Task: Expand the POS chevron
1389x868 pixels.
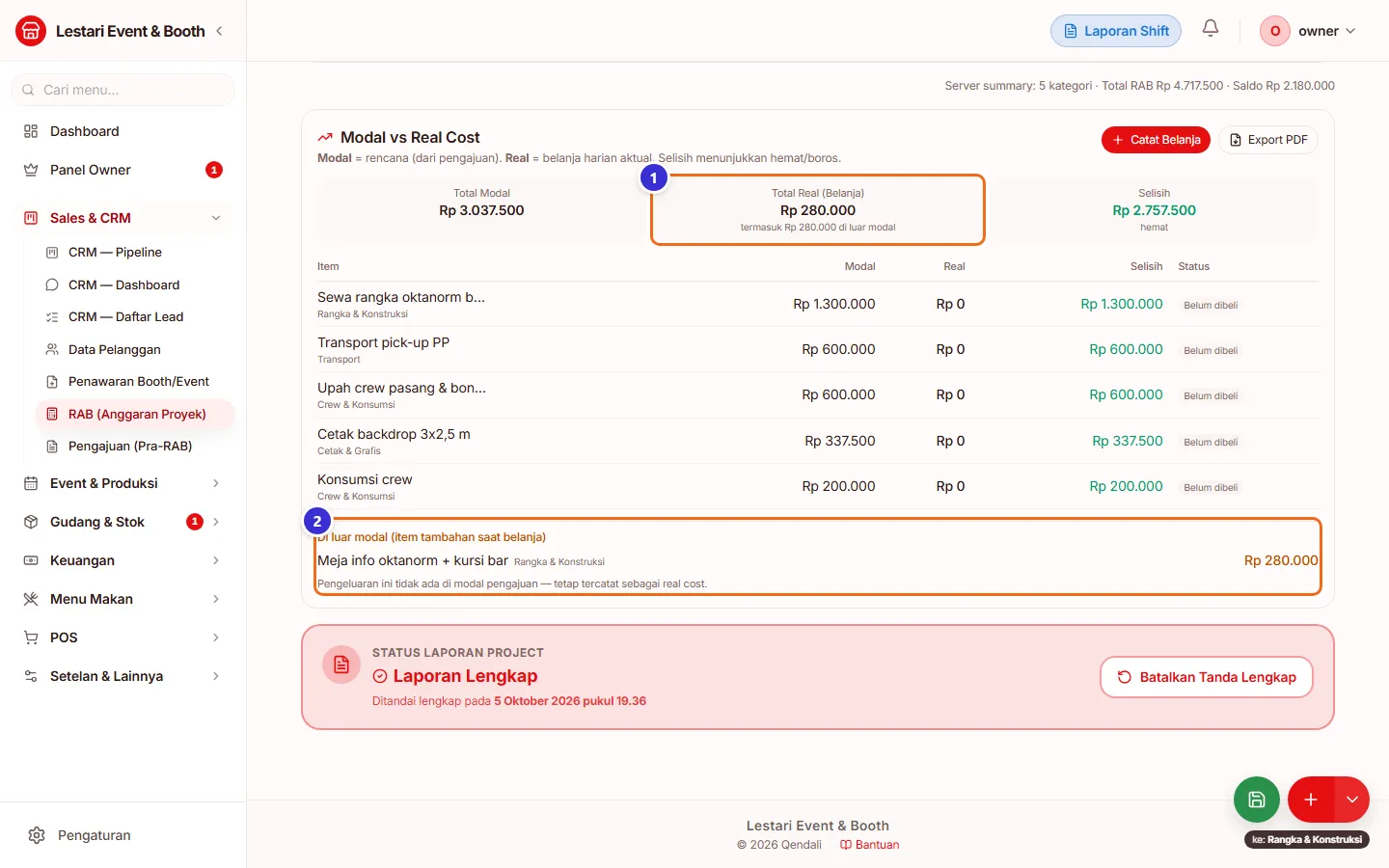Action: [x=216, y=637]
